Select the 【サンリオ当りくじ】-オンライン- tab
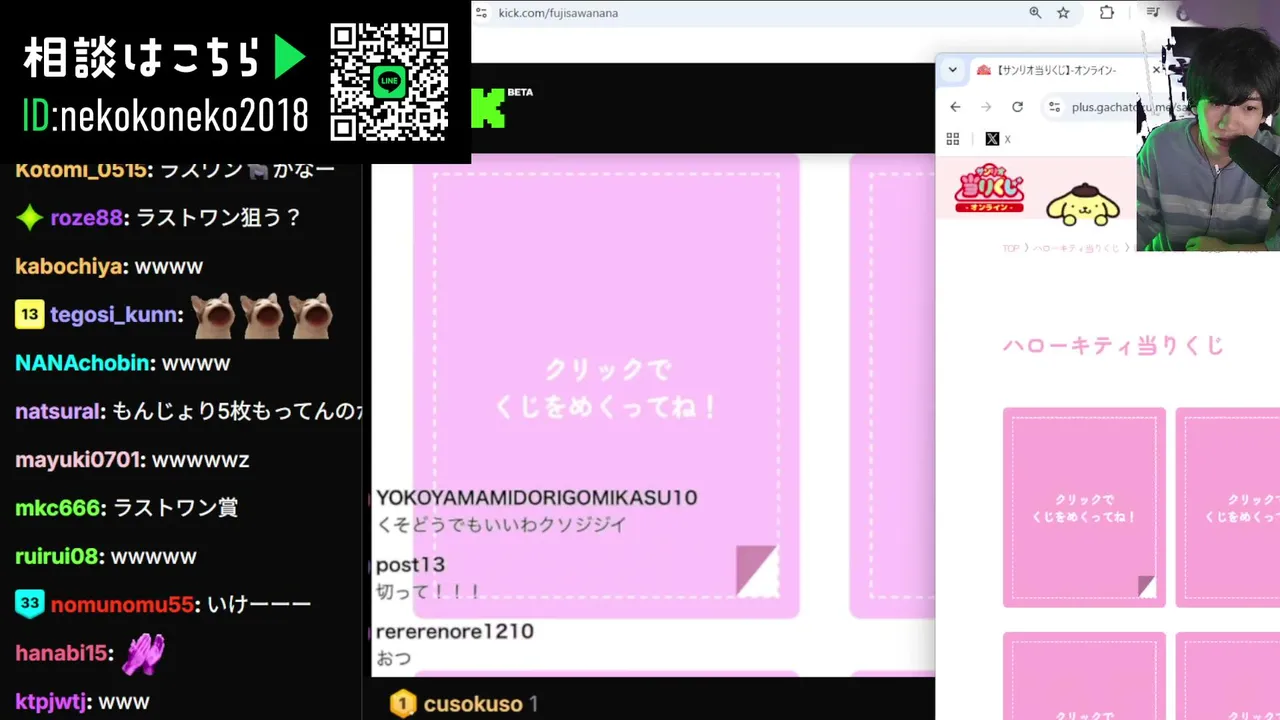 pyautogui.click(x=1054, y=70)
